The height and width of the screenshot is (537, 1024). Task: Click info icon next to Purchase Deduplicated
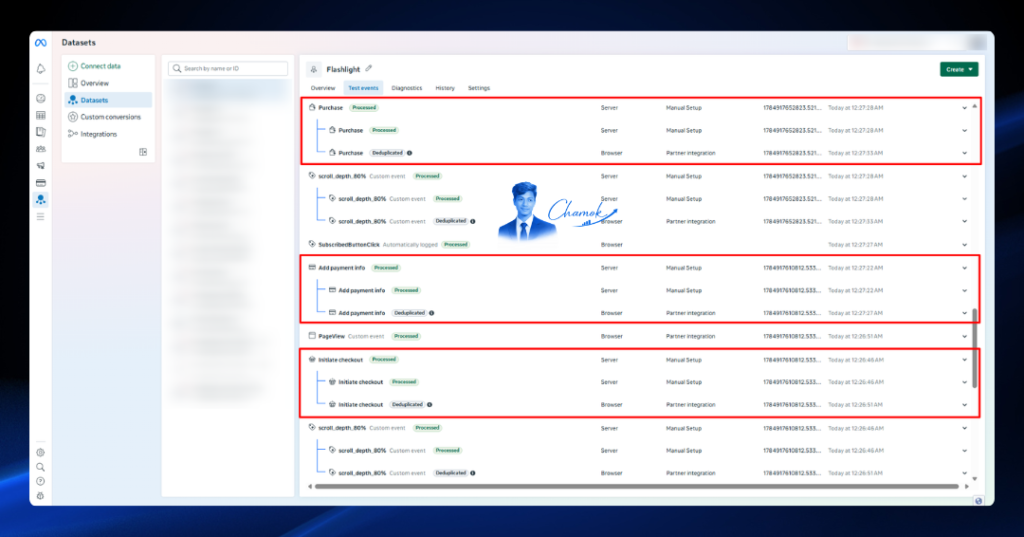tap(409, 153)
